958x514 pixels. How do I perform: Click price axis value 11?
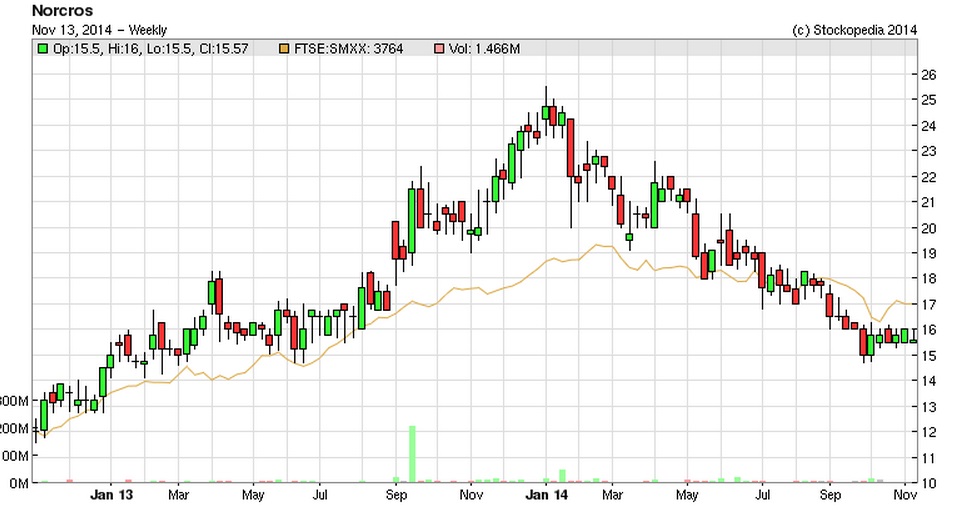(929, 458)
